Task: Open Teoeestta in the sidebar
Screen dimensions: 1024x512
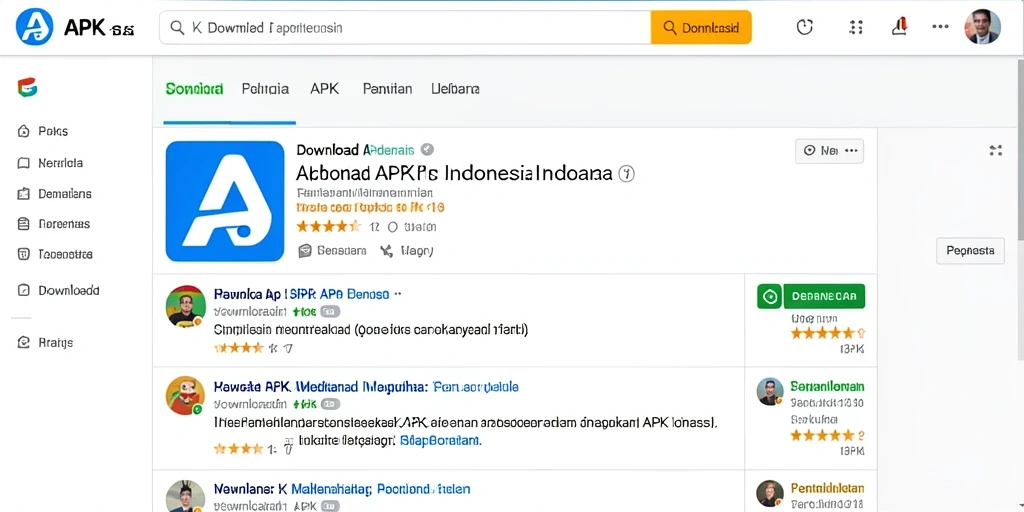Action: 65,255
